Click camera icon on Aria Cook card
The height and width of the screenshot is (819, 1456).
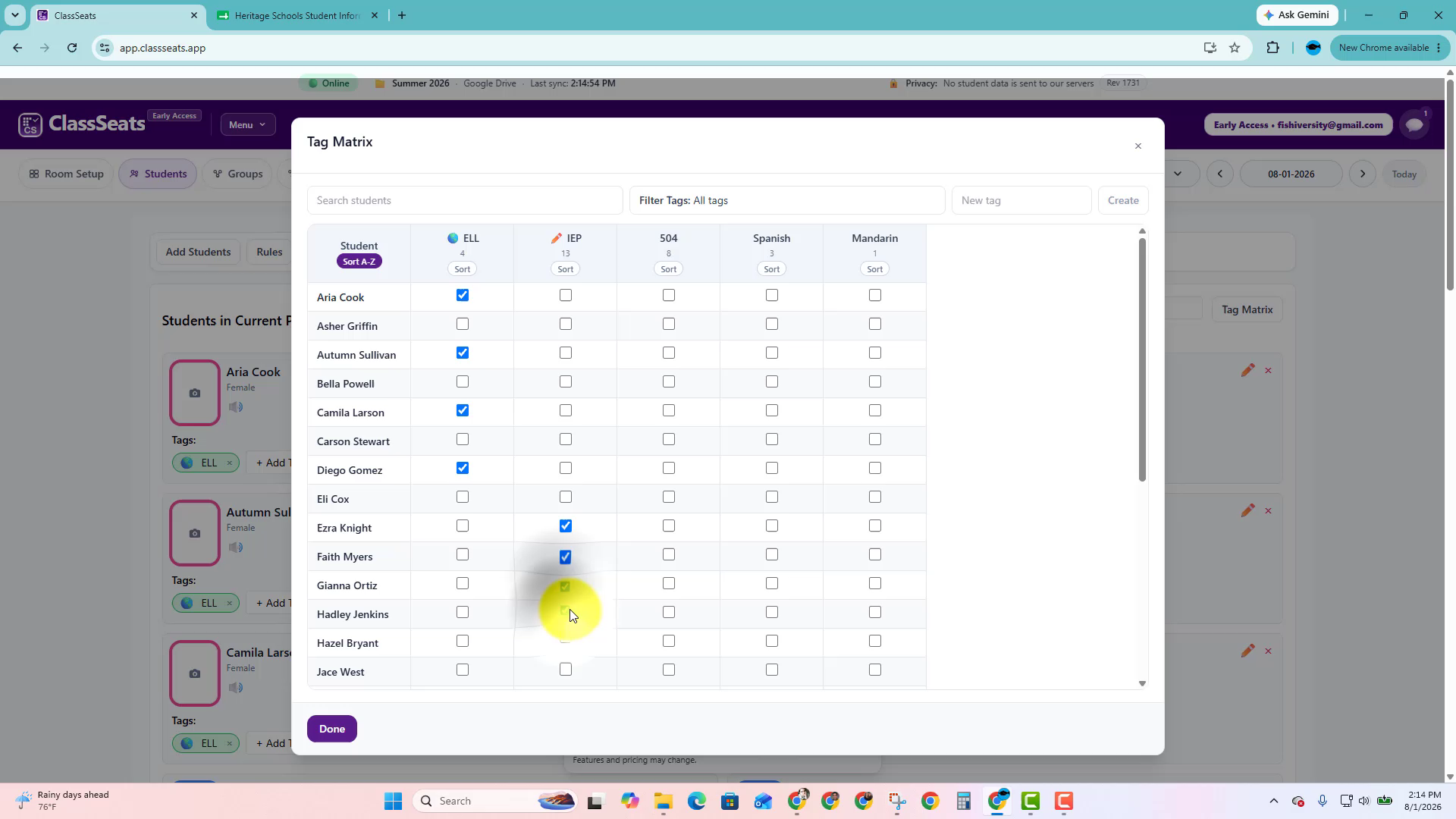coord(195,393)
